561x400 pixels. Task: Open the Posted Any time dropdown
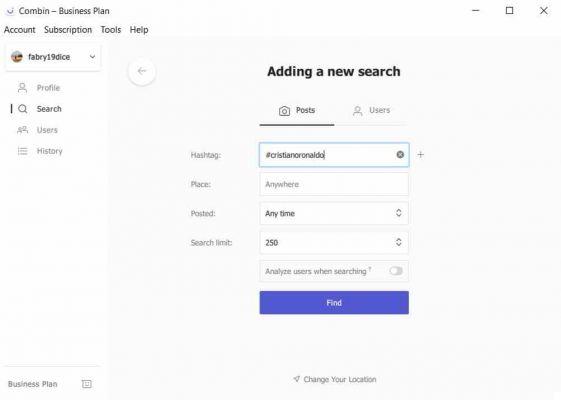pyautogui.click(x=334, y=213)
